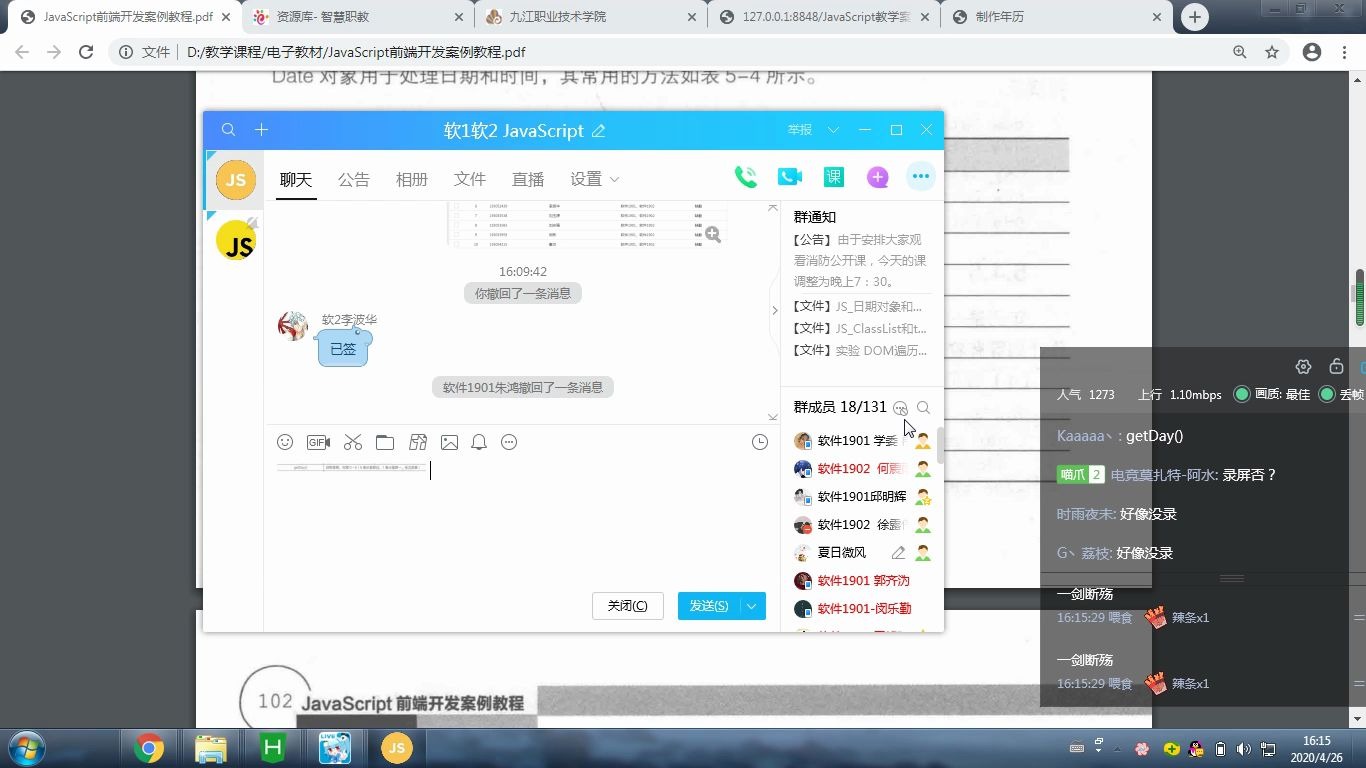The height and width of the screenshot is (768, 1366).
Task: Start a video call icon
Action: 789,175
